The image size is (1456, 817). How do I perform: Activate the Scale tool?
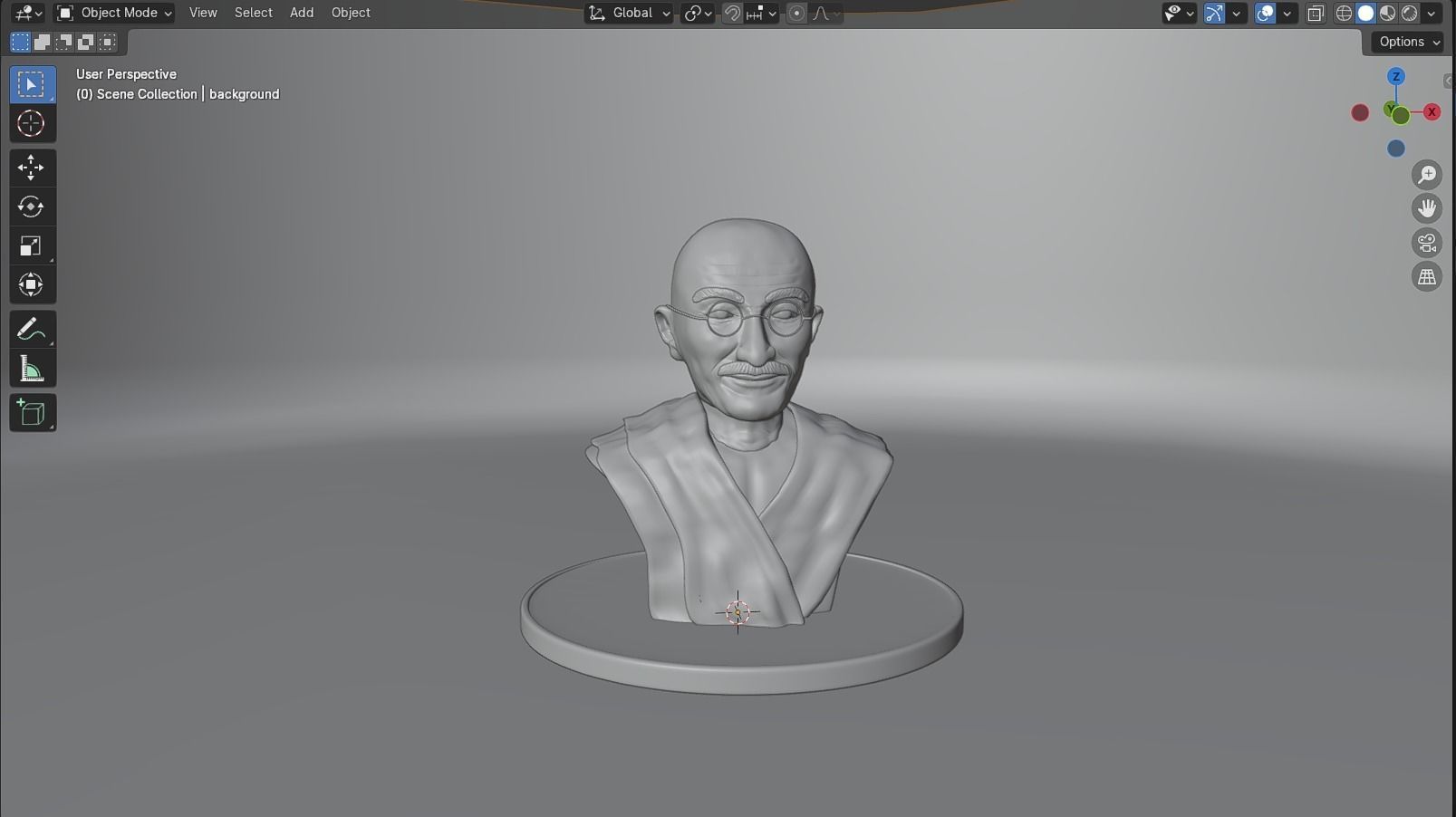click(x=32, y=245)
